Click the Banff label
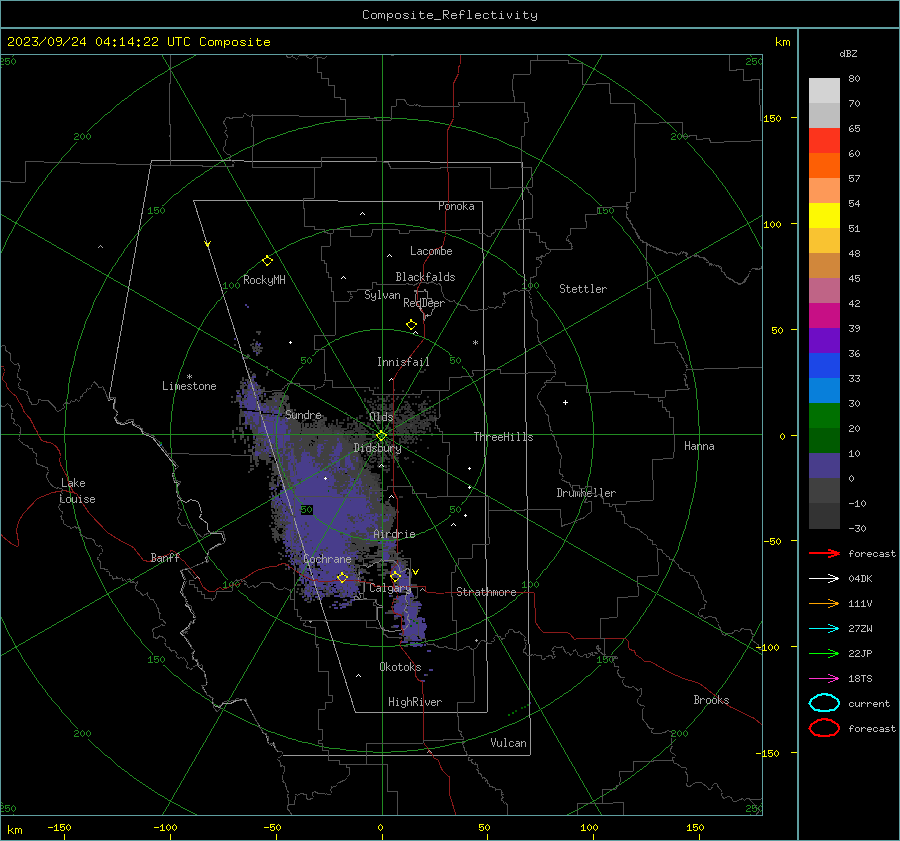 click(x=165, y=558)
